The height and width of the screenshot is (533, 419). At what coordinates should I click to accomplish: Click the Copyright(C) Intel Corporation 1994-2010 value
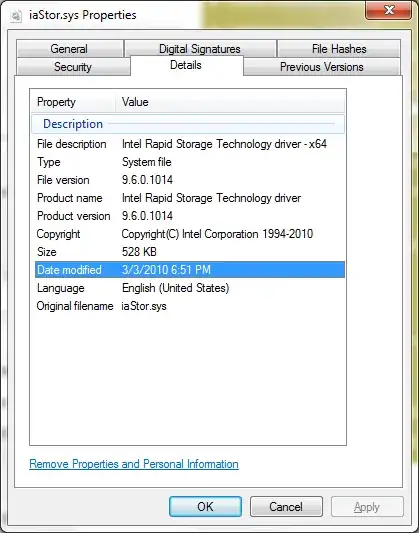[x=217, y=234]
